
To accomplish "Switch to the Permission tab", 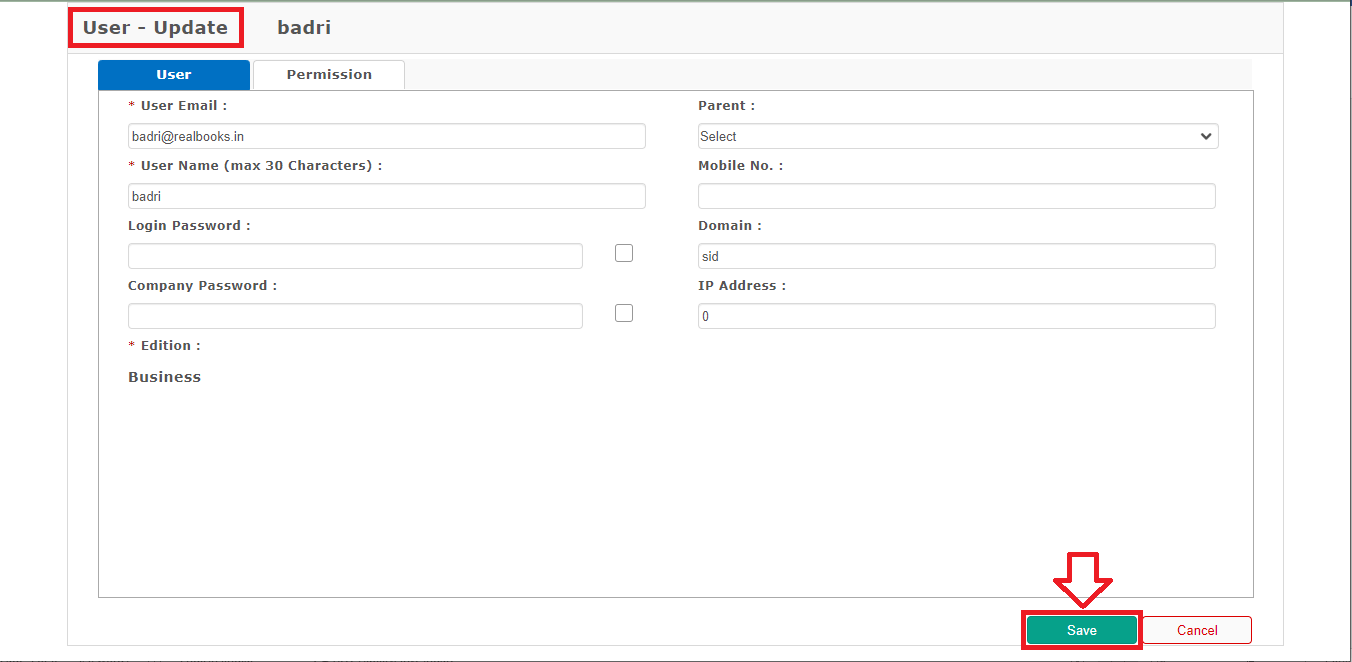I will [x=329, y=75].
